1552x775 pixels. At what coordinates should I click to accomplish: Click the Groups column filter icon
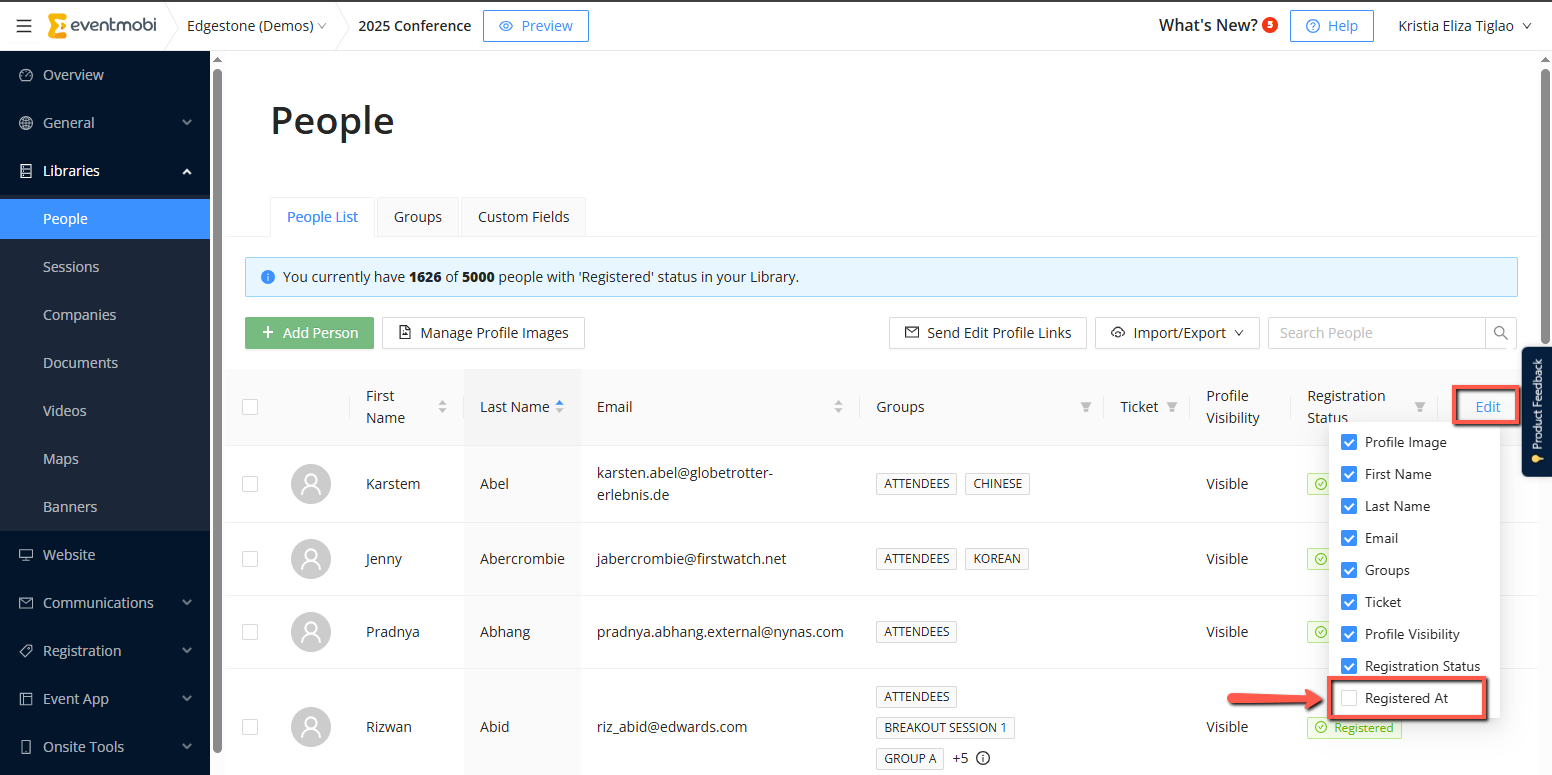point(1085,407)
